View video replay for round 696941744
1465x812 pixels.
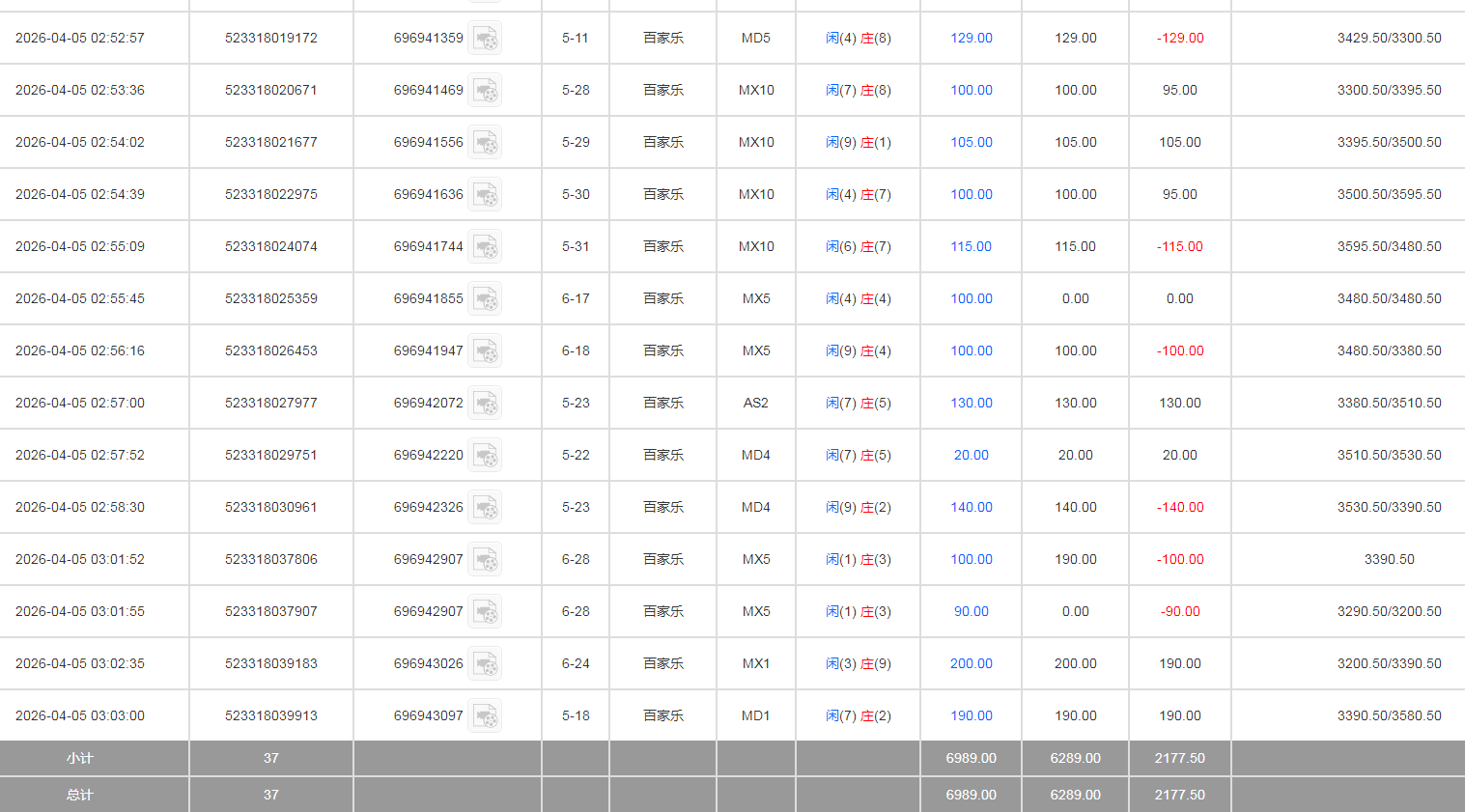point(485,247)
